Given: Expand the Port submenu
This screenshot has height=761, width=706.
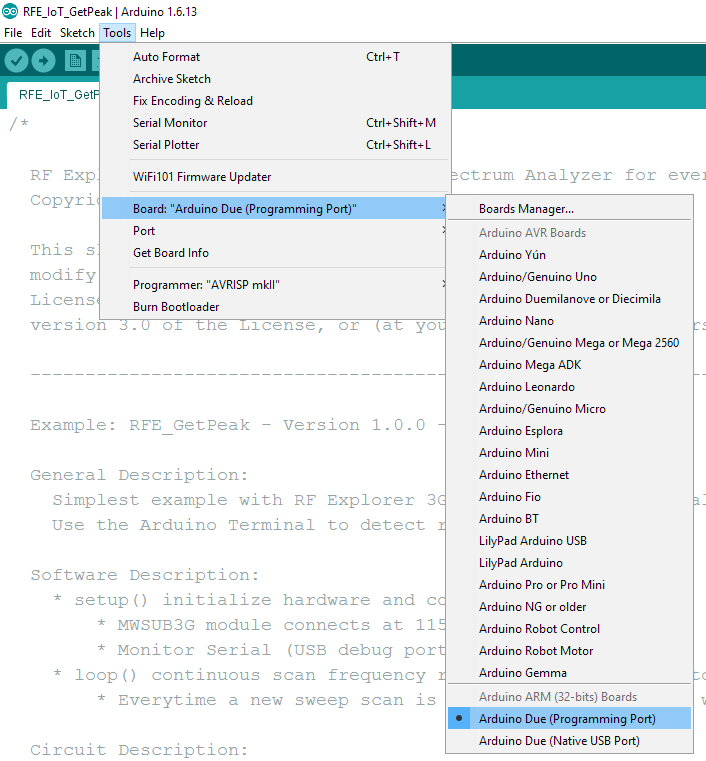Looking at the screenshot, I should (275, 231).
